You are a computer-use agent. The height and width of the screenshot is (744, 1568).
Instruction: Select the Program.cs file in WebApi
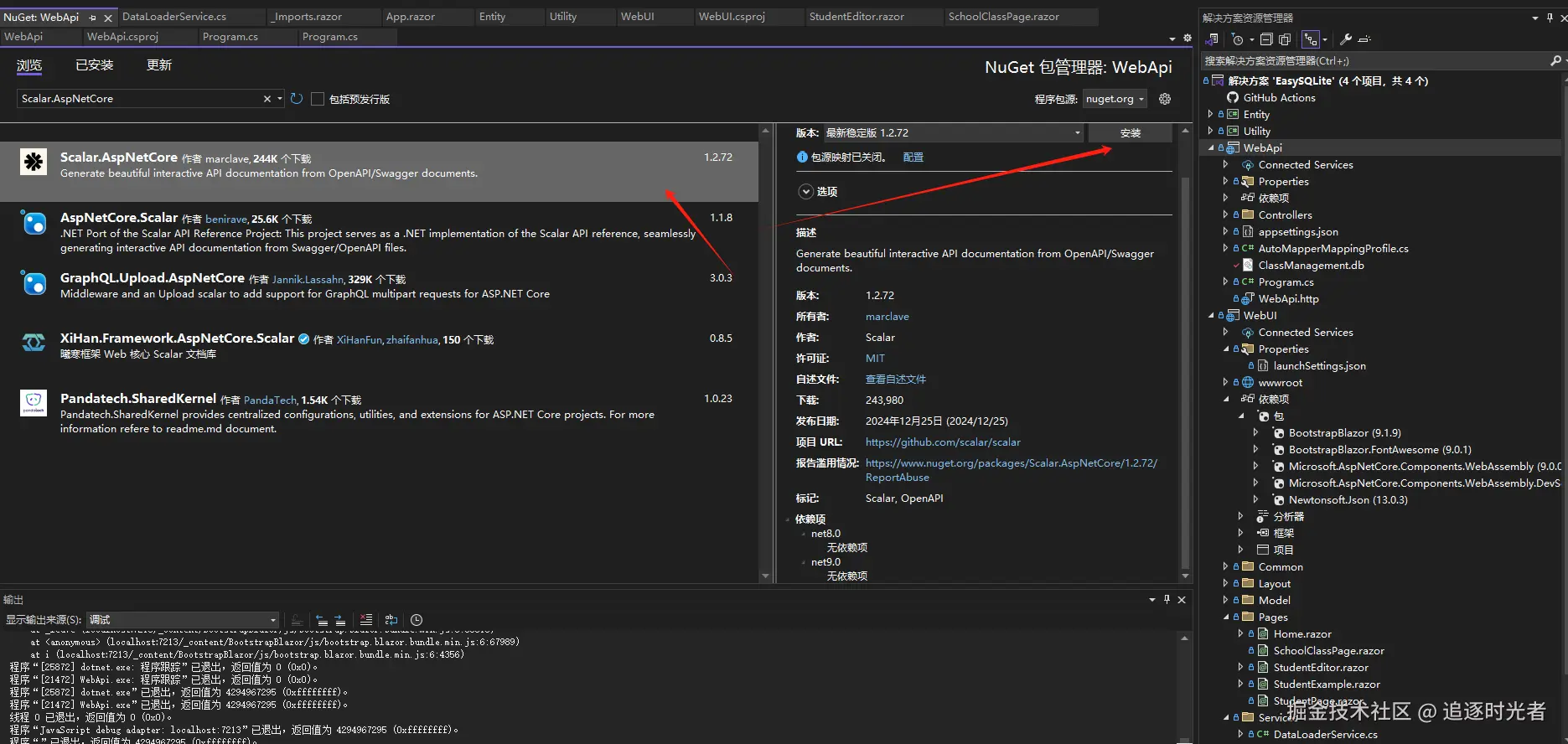[x=1286, y=282]
